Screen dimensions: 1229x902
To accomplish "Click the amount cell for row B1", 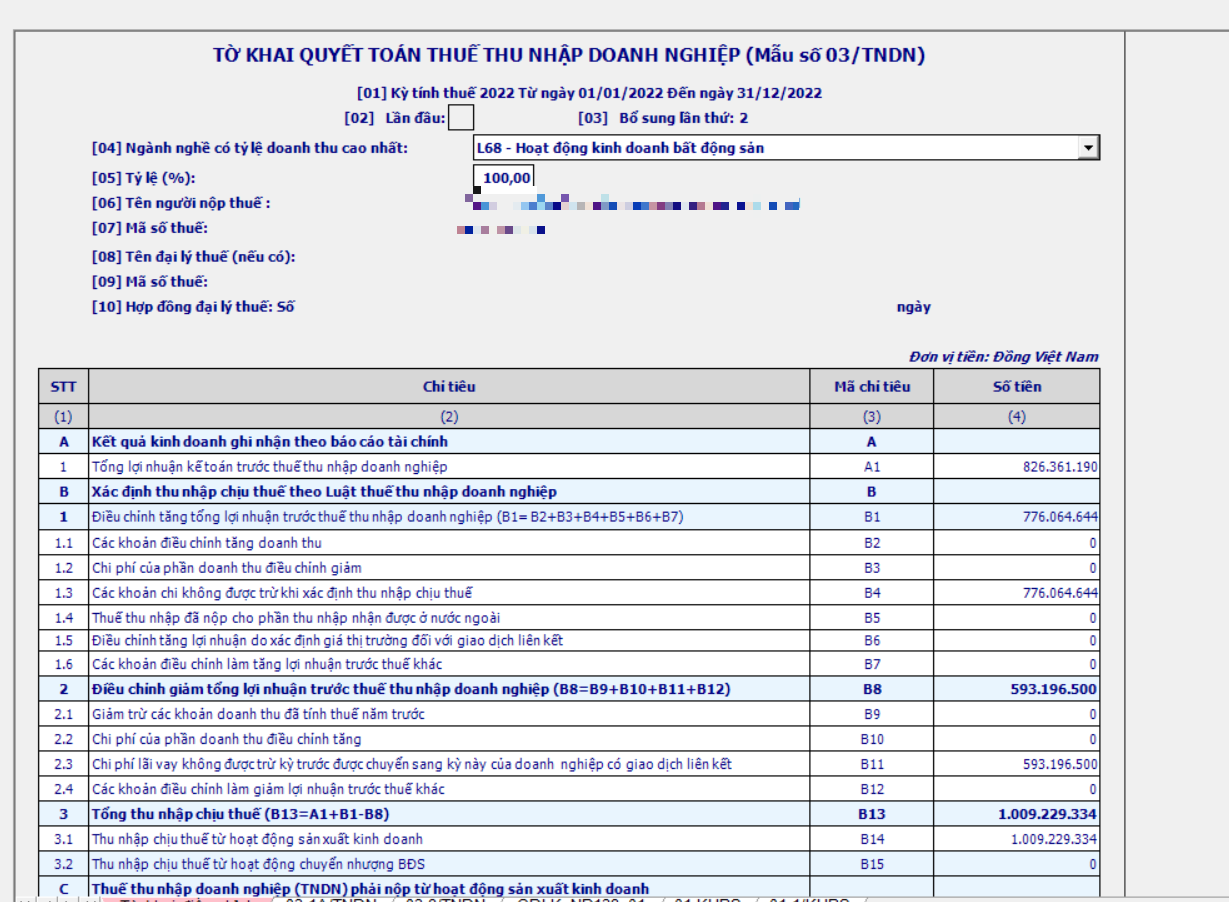I will (1016, 517).
